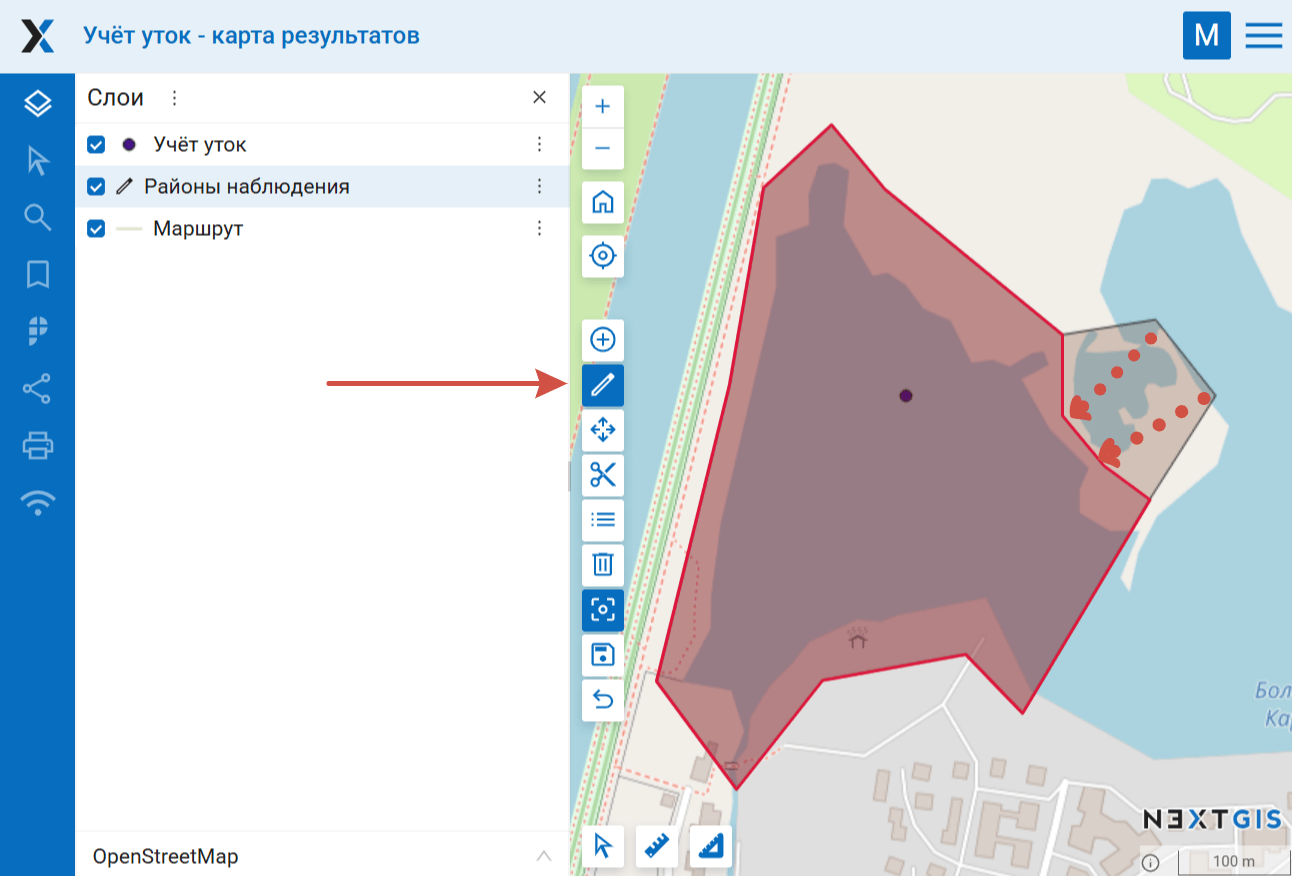
Task: Click the trash delete feature icon
Action: pos(602,565)
